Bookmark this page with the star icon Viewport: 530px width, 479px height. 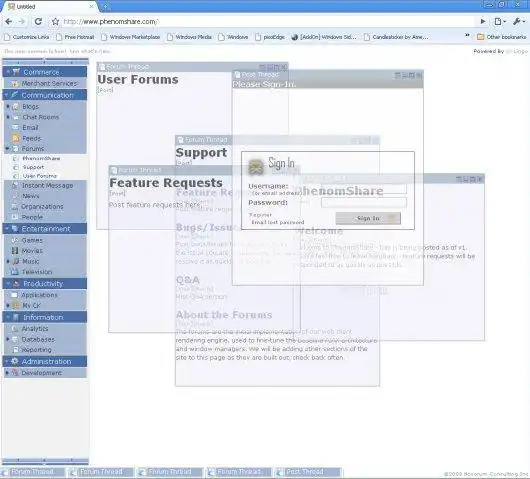[55, 22]
